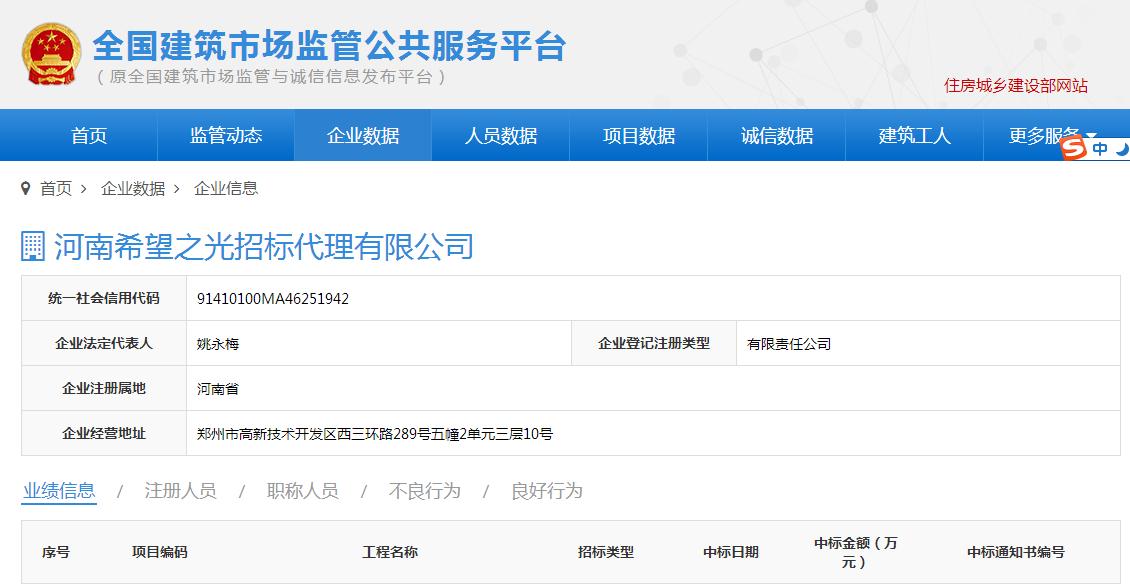Click the 项目编码 column header
The height and width of the screenshot is (584, 1130).
(x=159, y=552)
